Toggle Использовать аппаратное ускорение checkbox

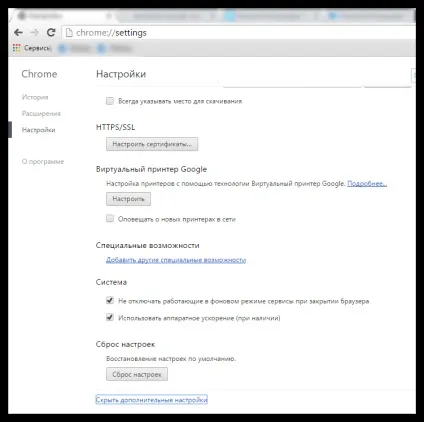click(x=110, y=317)
